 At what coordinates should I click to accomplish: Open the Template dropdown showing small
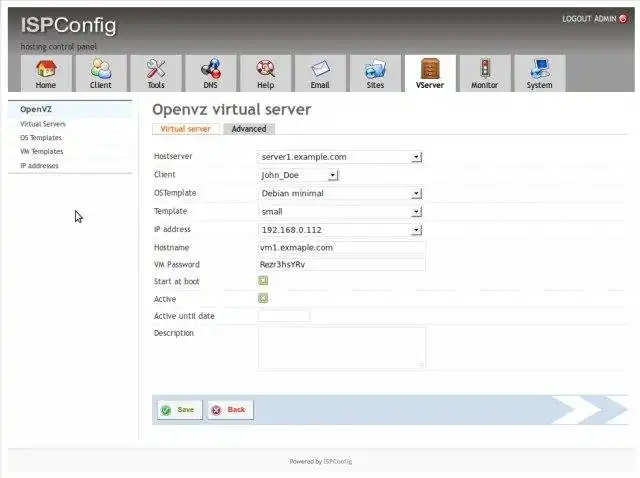click(340, 211)
